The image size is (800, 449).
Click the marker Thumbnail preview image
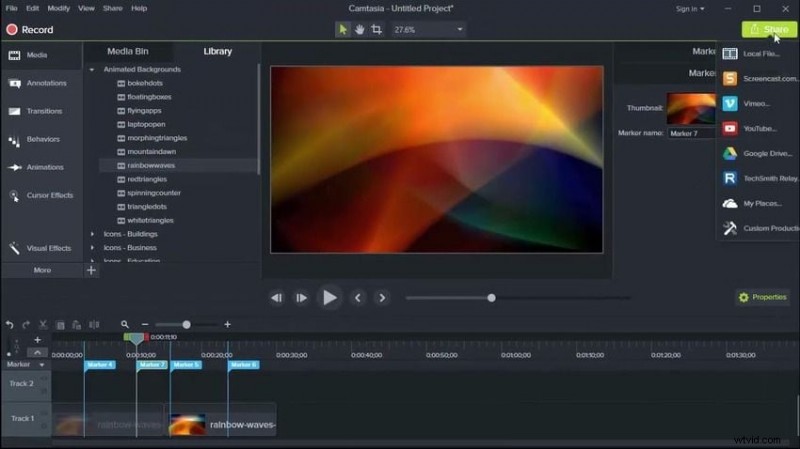(x=691, y=108)
